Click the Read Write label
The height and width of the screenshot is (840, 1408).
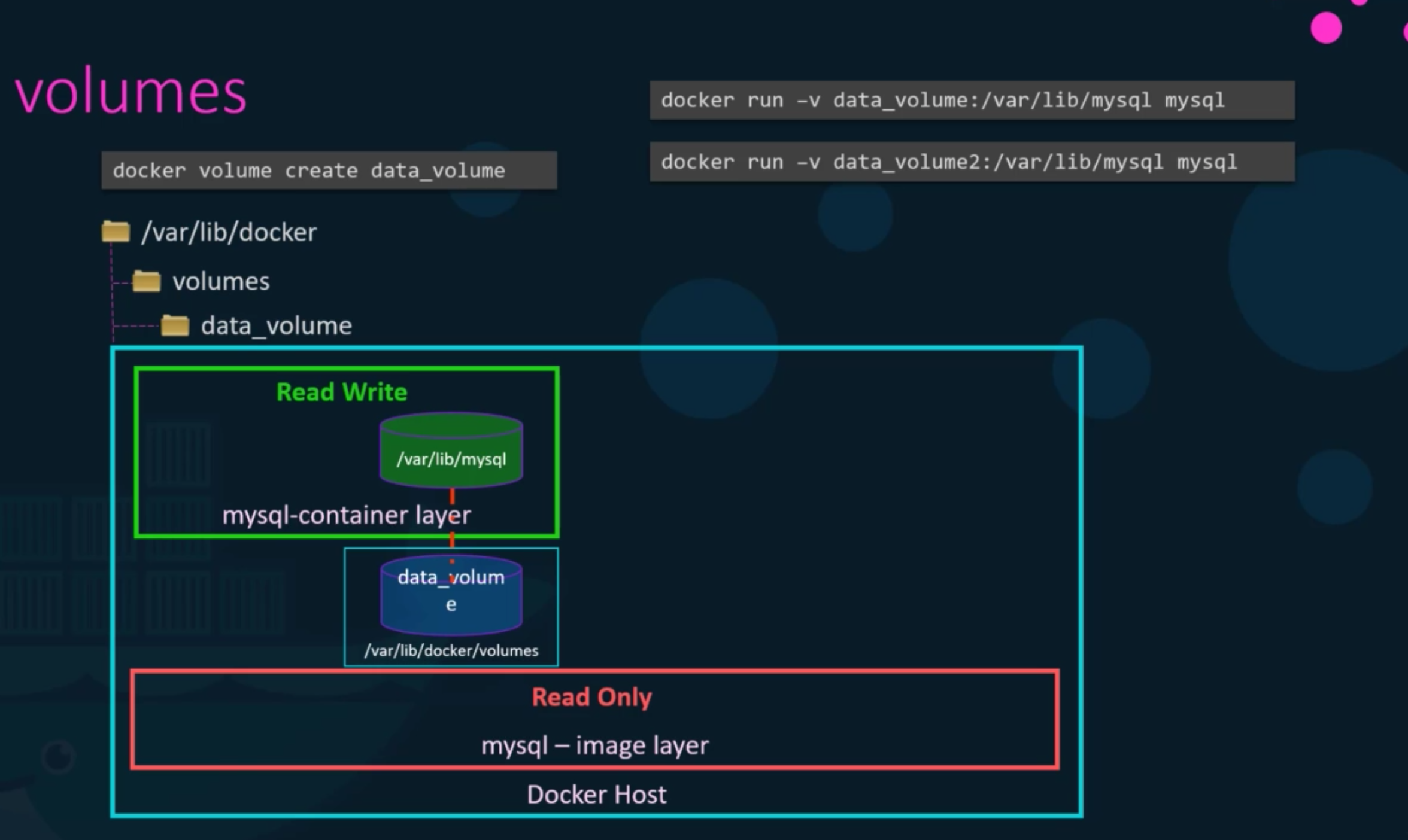(341, 392)
